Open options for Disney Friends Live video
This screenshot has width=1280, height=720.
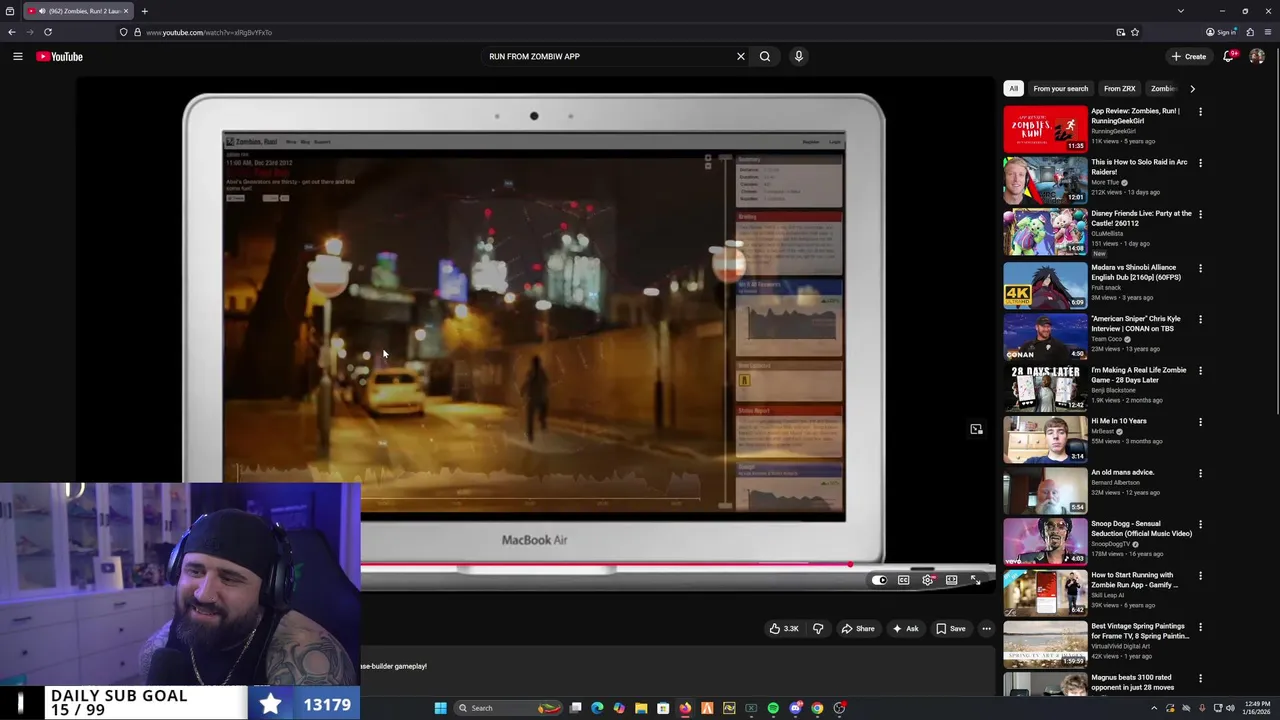[1201, 214]
